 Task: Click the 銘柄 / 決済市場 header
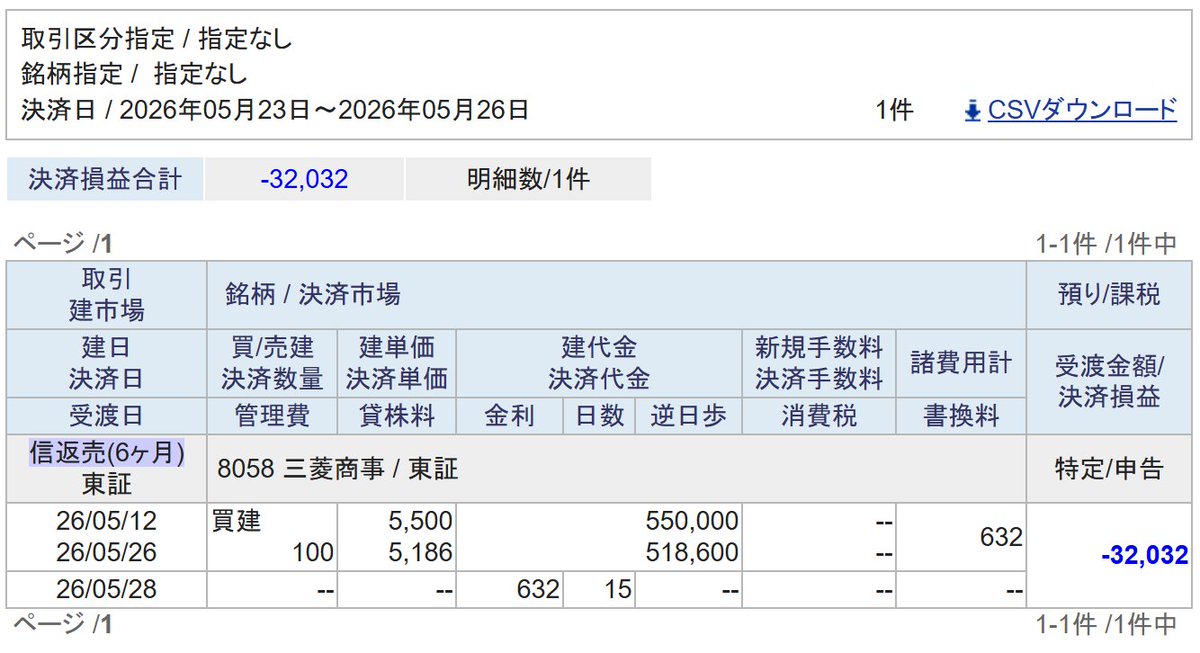[x=616, y=295]
